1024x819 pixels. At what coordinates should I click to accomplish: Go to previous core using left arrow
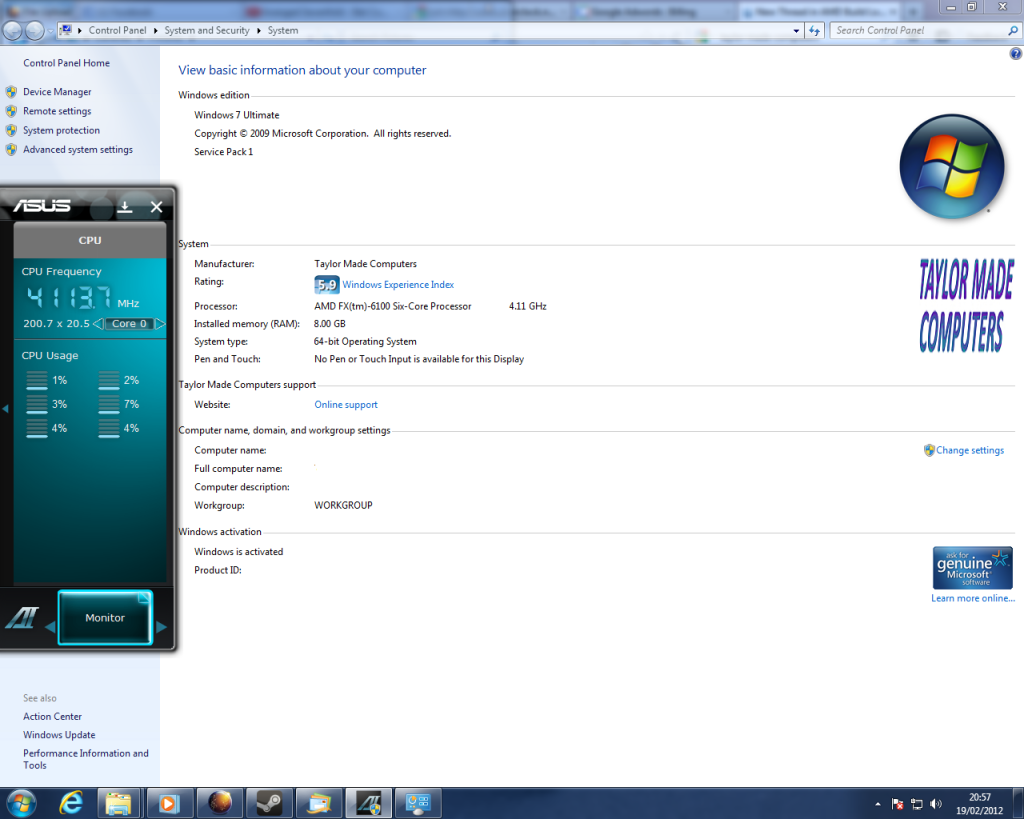click(97, 324)
